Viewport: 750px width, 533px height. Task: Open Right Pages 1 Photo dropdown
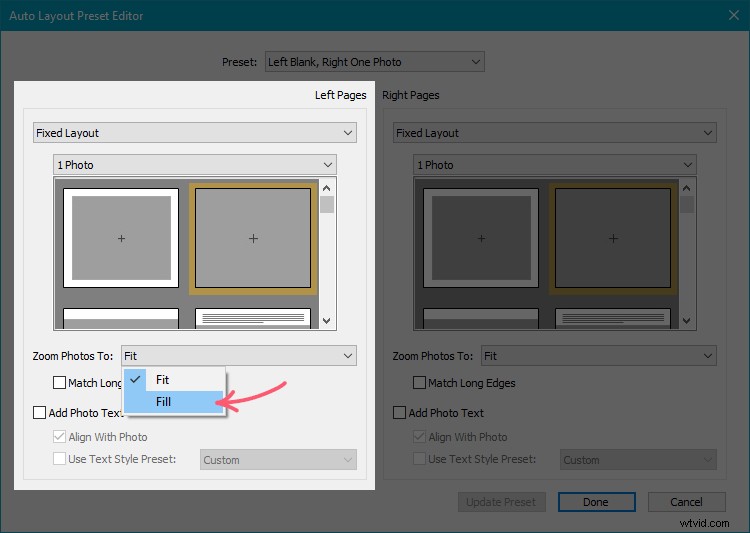click(555, 165)
